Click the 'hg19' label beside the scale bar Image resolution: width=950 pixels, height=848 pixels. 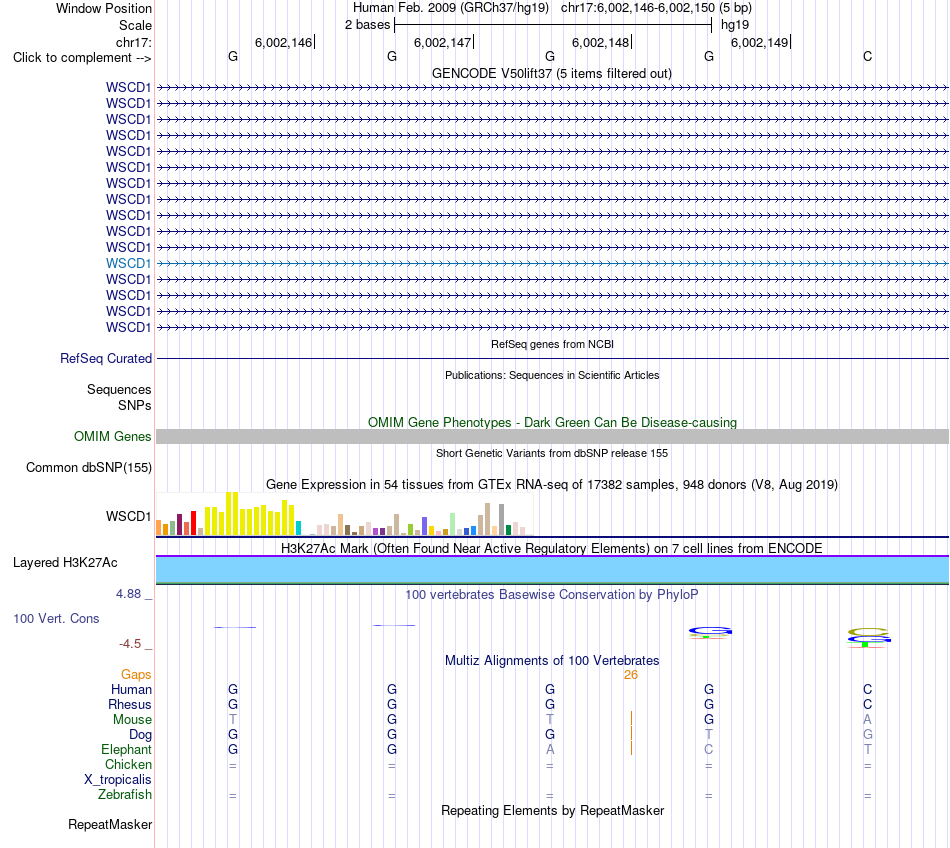click(x=735, y=25)
